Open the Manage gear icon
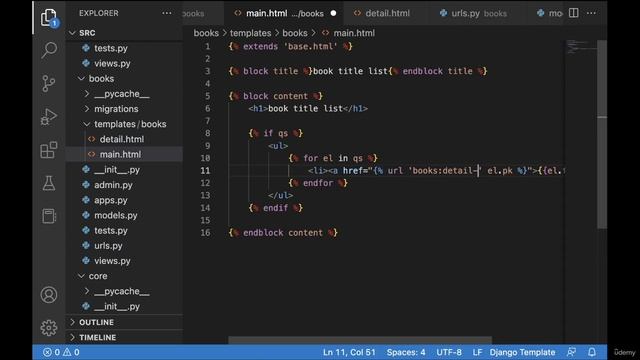 pyautogui.click(x=49, y=328)
